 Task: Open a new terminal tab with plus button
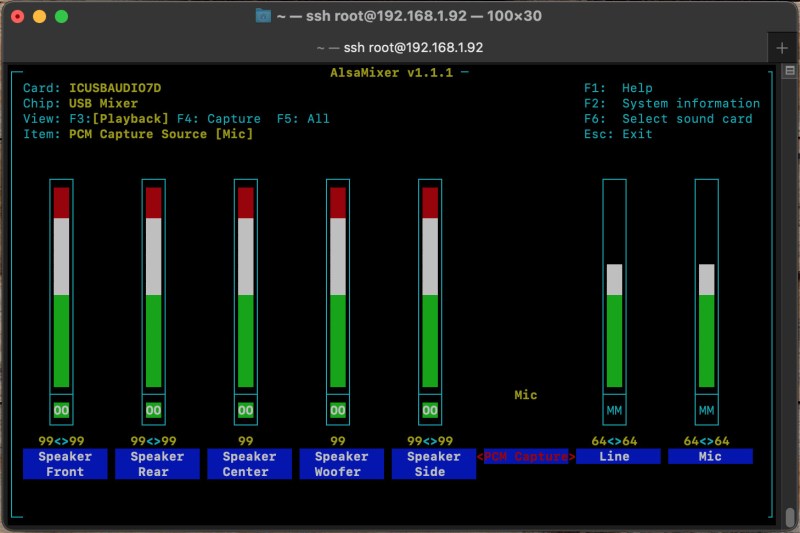point(782,48)
